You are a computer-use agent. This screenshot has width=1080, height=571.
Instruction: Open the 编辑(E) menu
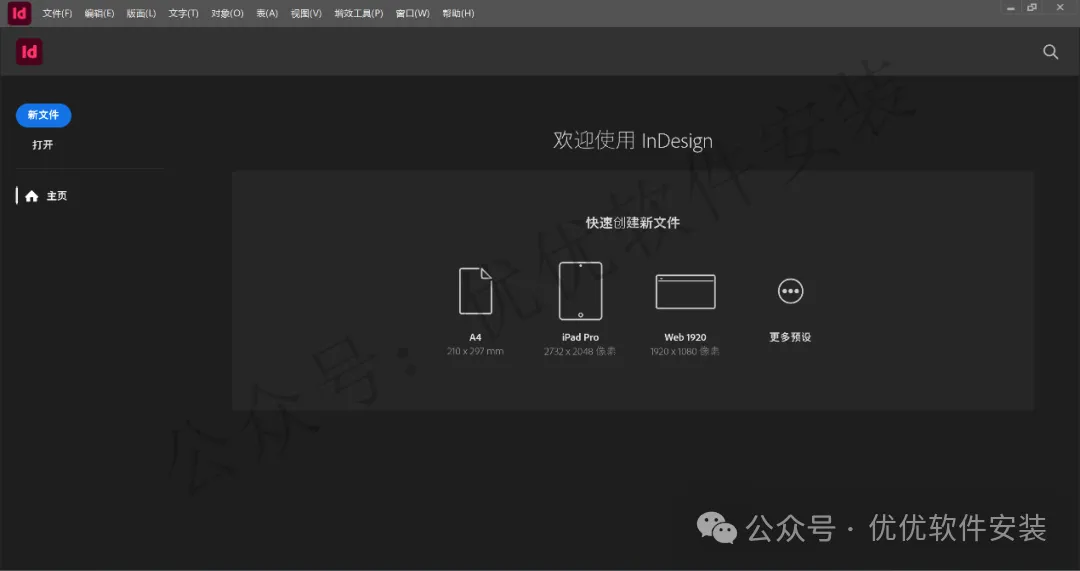[x=99, y=14]
